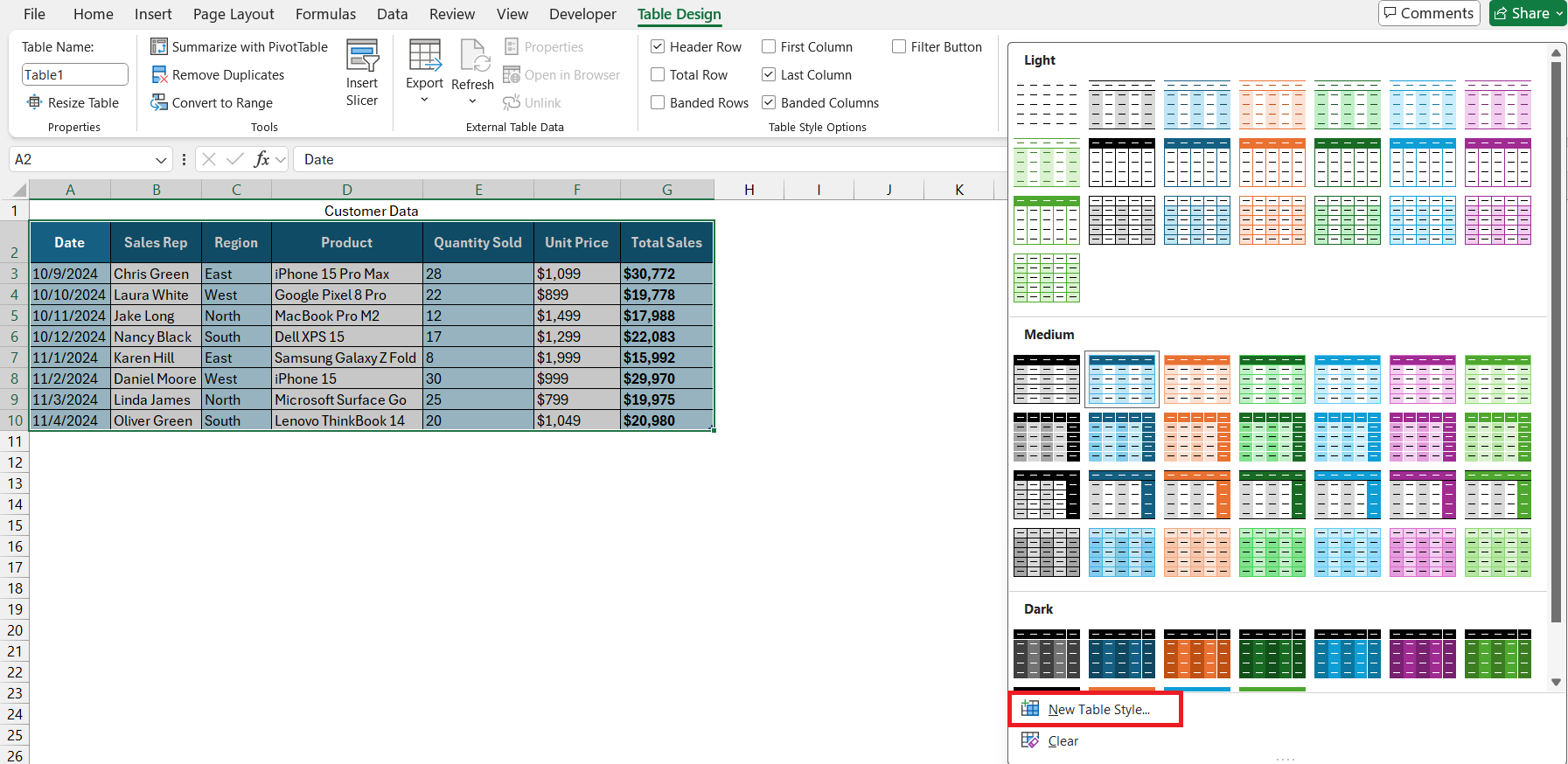1568x764 pixels.
Task: Enable the Banded Rows checkbox
Action: (658, 102)
